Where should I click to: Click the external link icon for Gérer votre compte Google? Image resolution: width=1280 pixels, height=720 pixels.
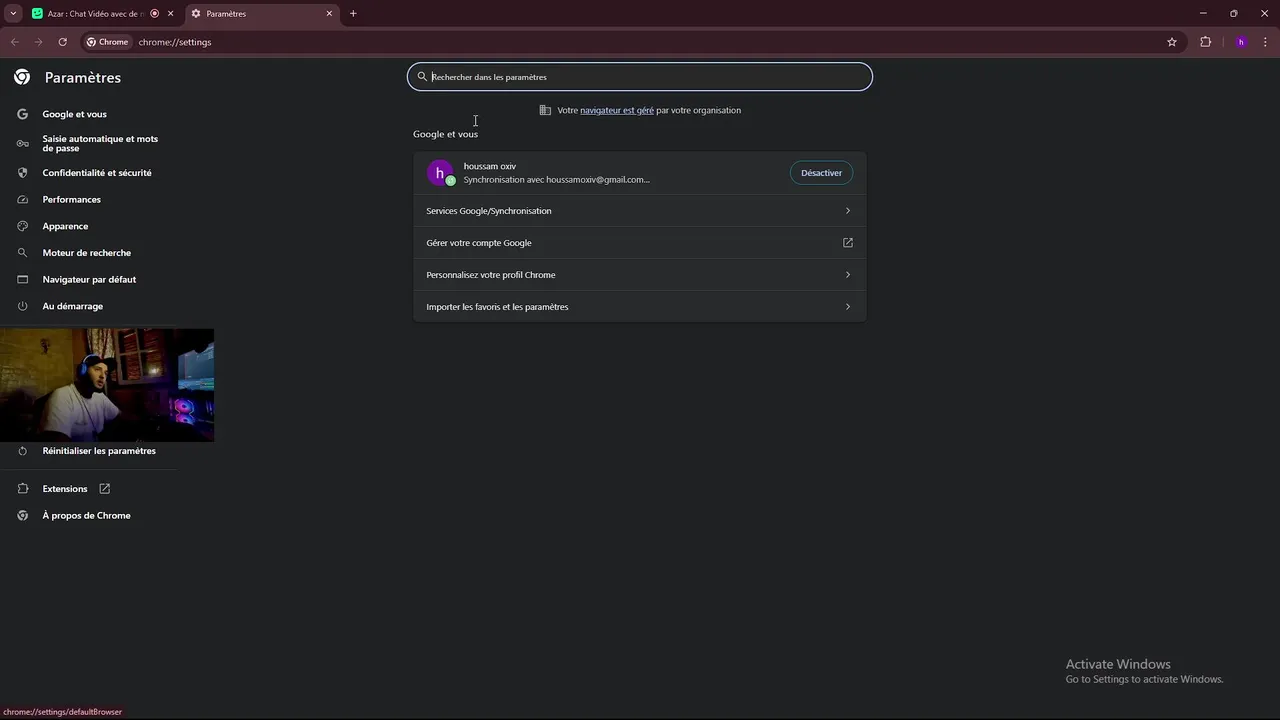tap(848, 243)
